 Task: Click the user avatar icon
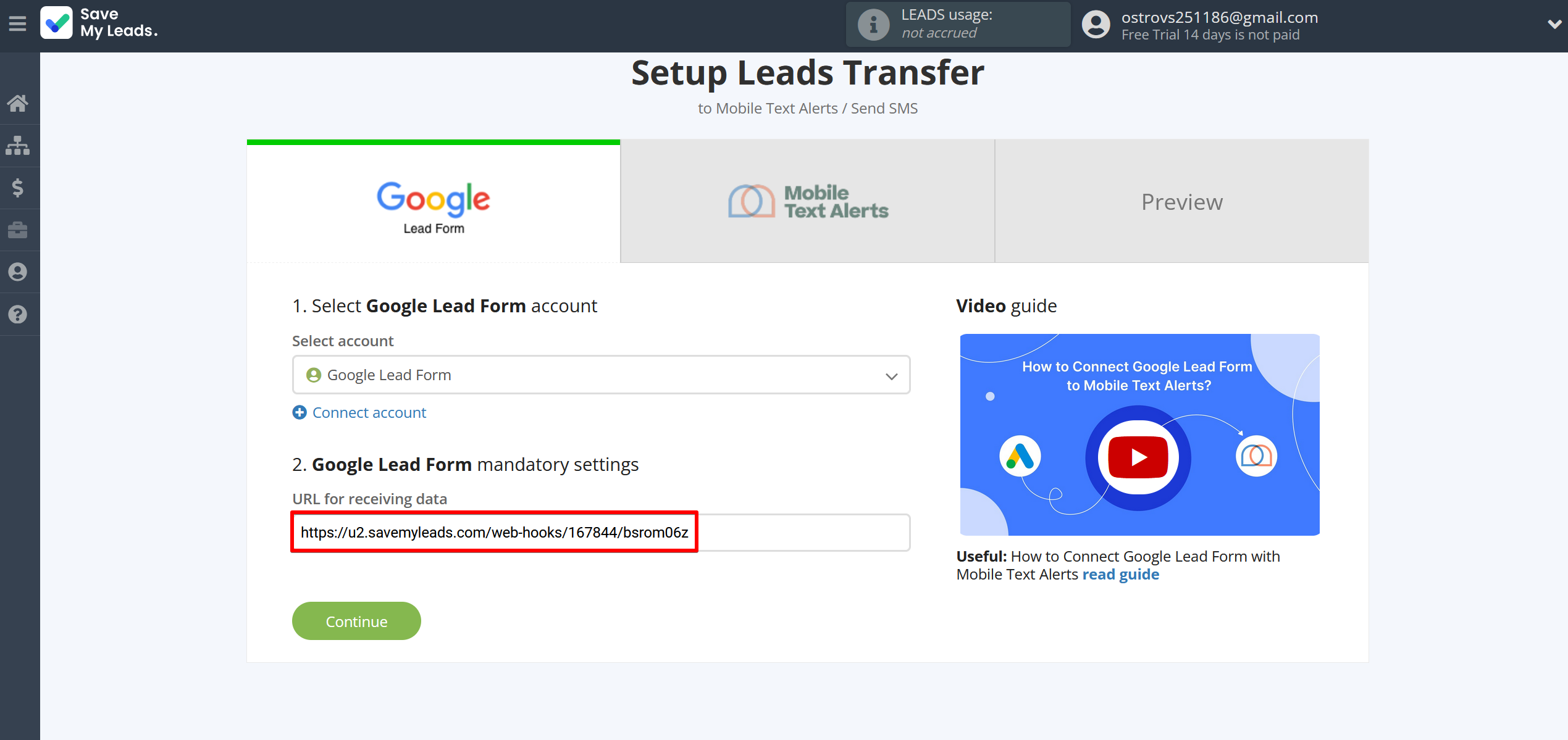(1096, 25)
